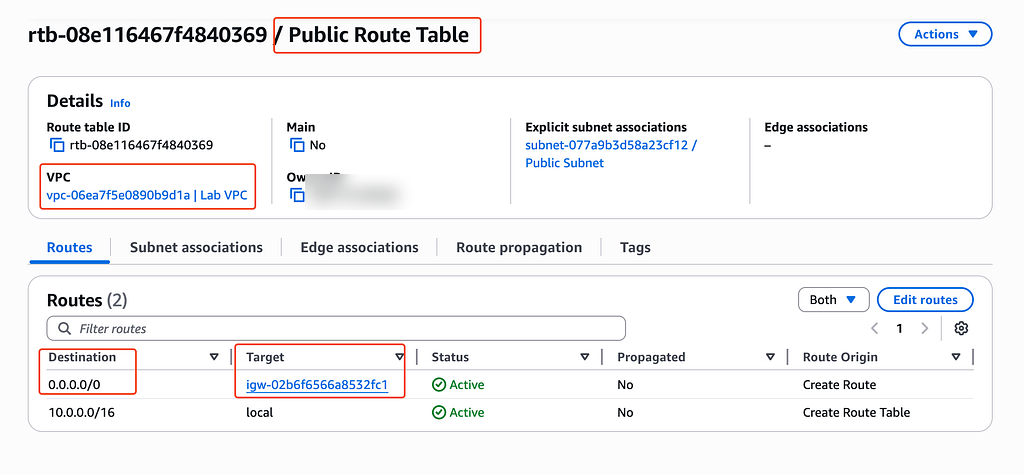Viewport: 1024px width, 474px height.
Task: Sort routes by Target column
Action: [399, 357]
